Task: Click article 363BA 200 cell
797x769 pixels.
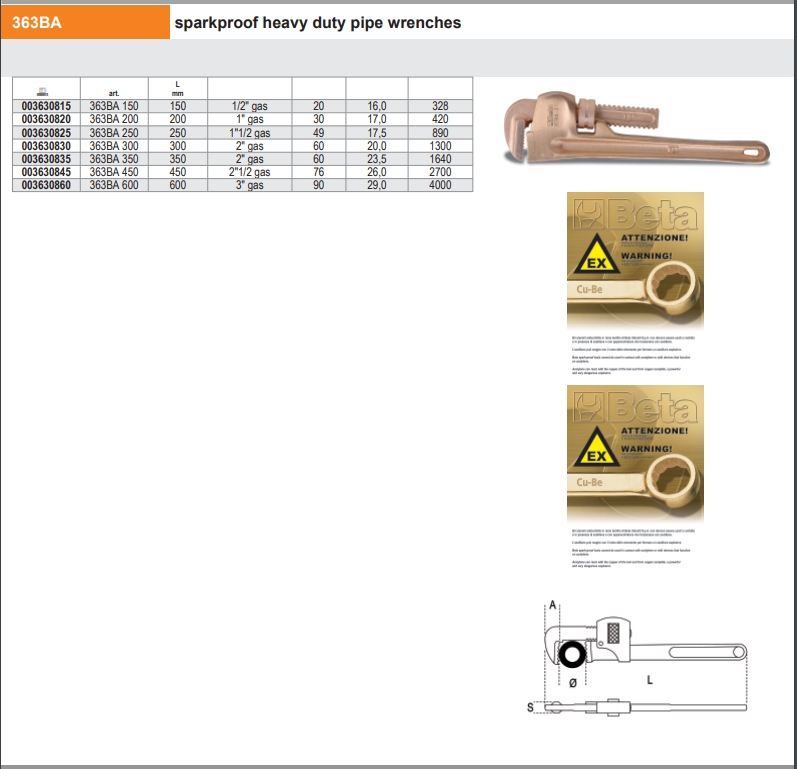Action: click(x=114, y=119)
